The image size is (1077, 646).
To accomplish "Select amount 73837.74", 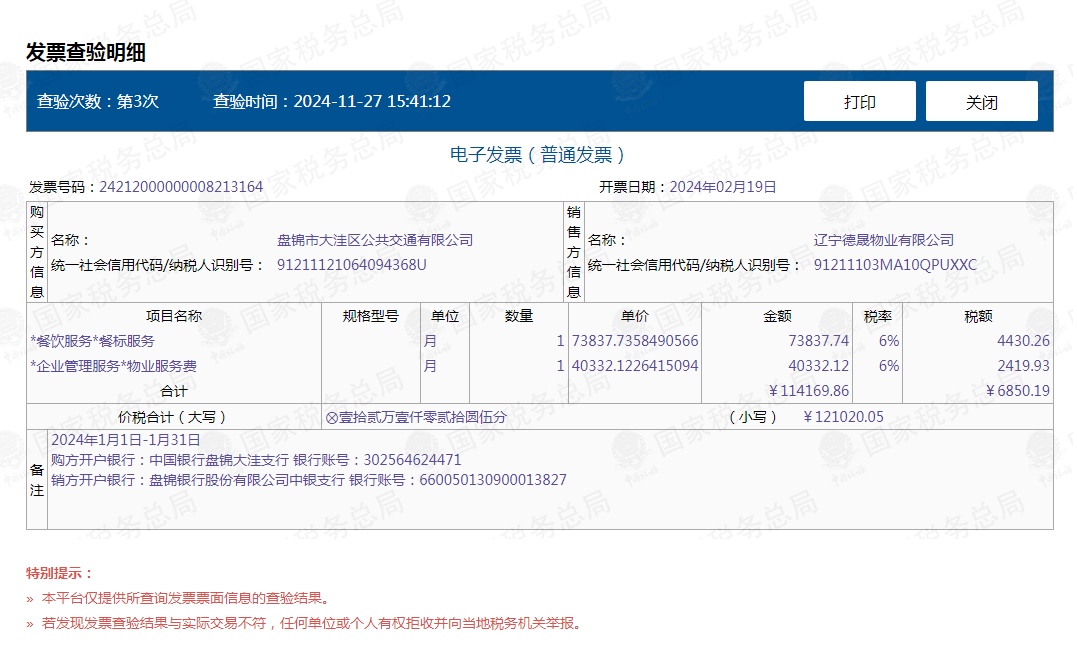I will [x=818, y=341].
